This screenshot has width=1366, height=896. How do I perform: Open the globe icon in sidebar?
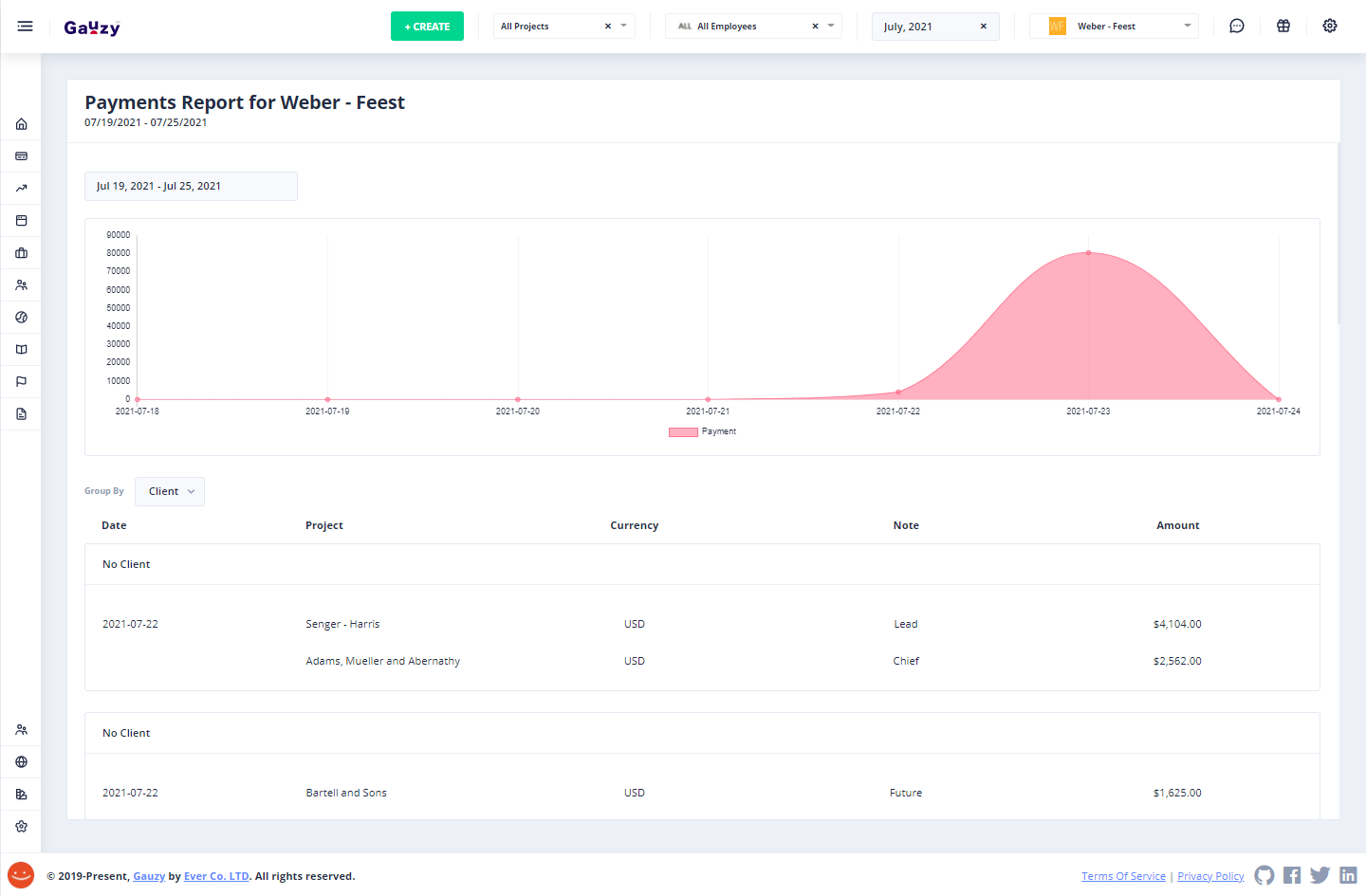21,762
